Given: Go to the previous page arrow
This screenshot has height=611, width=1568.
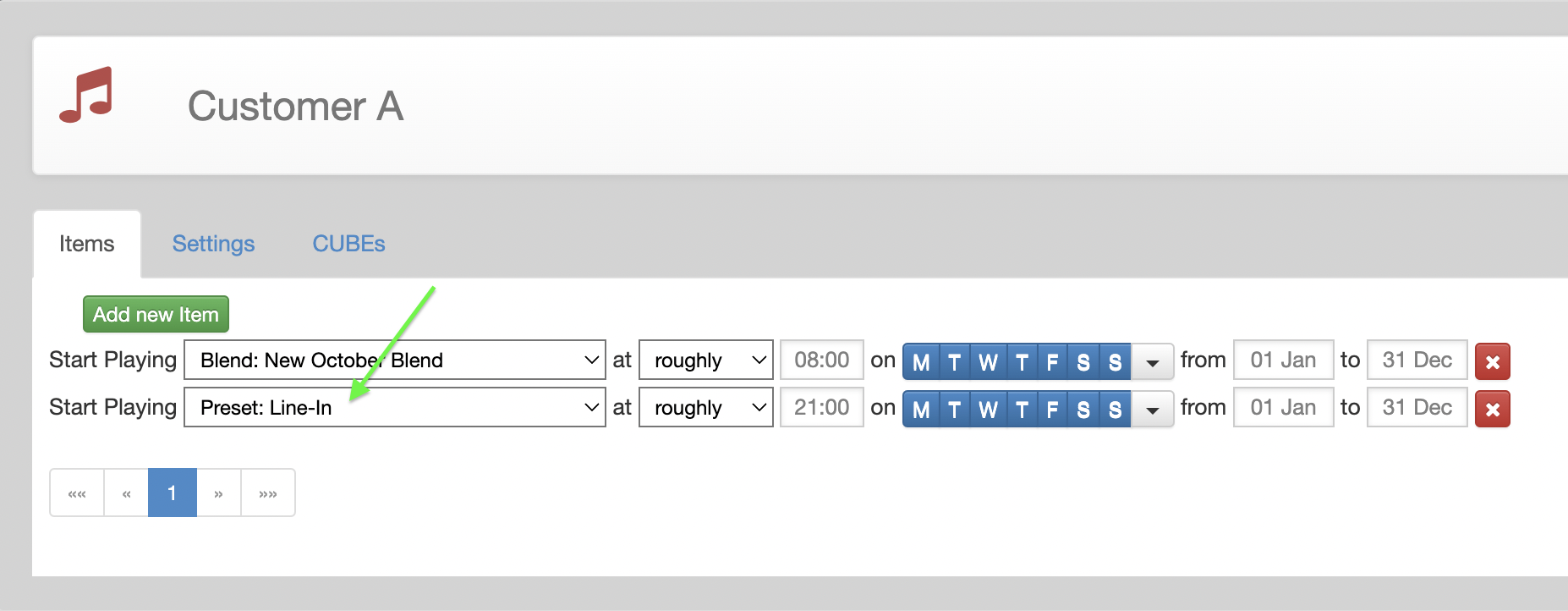Looking at the screenshot, I should click(126, 493).
